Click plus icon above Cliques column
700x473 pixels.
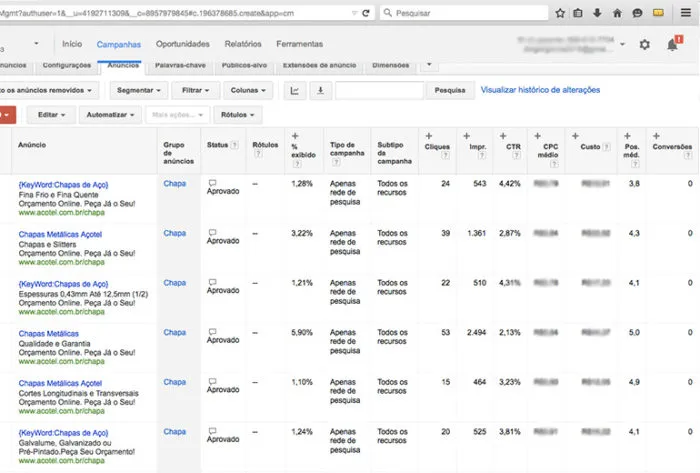pos(429,136)
